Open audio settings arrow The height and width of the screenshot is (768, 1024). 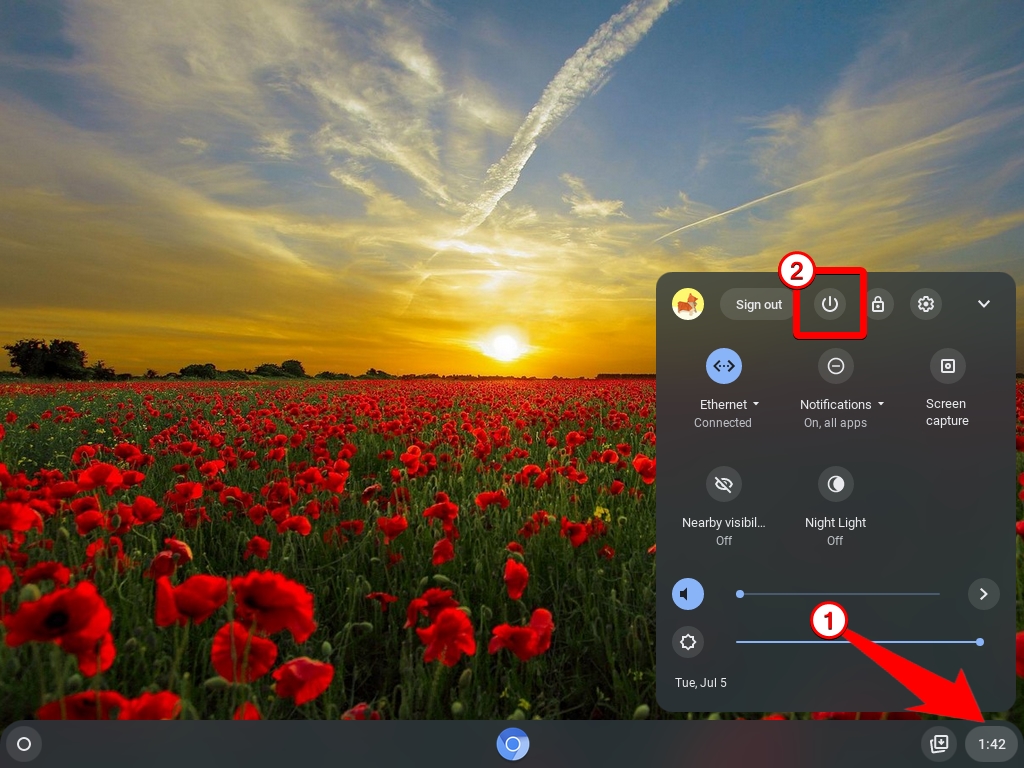(x=983, y=594)
